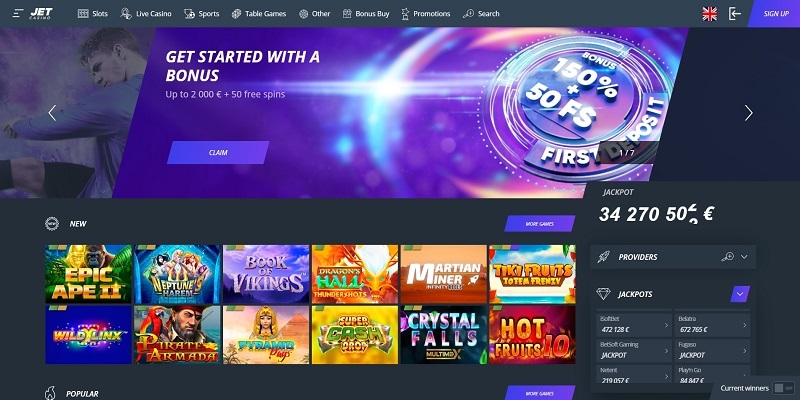This screenshot has width=800, height=400.
Task: Open the Book of Vikings game thumbnail
Action: coord(266,274)
